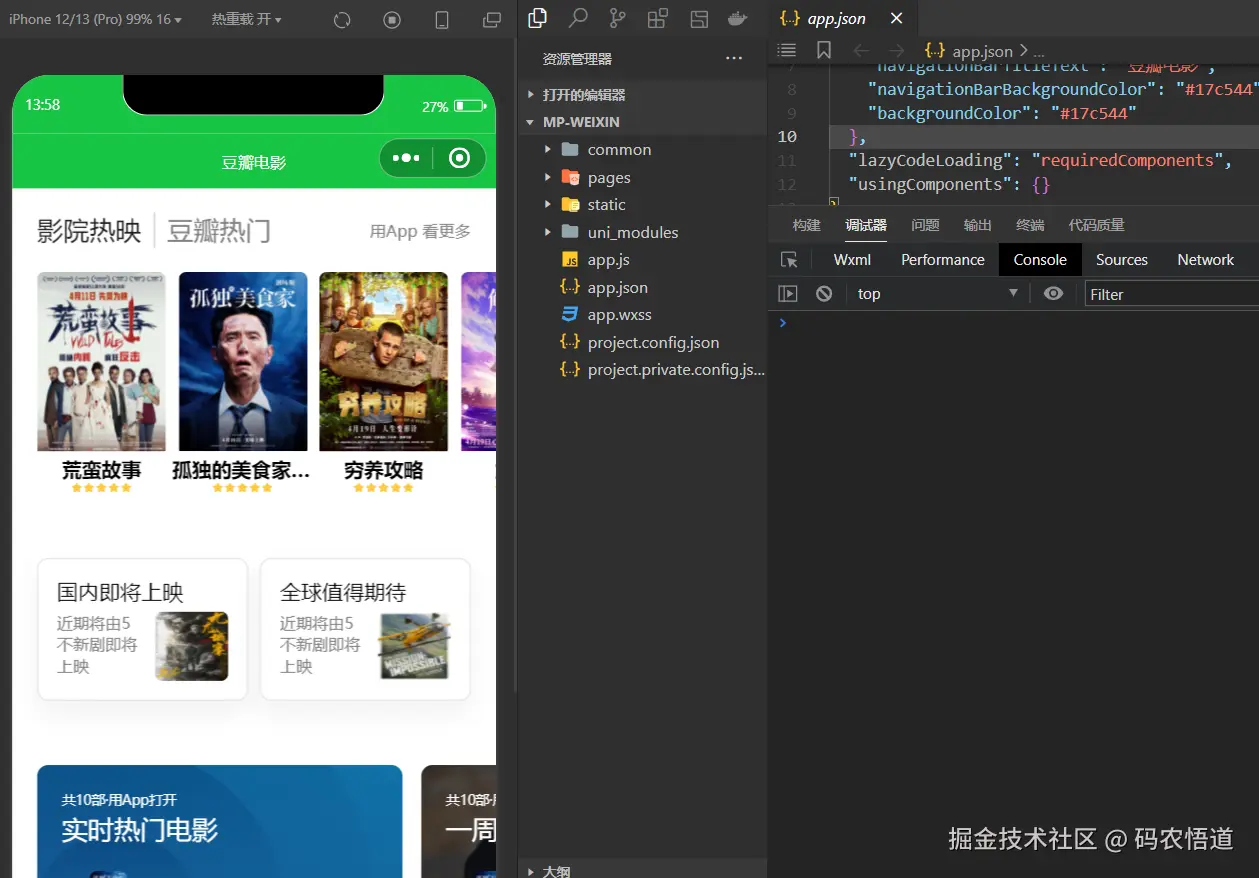Open the 国内即将上映 card

pos(142,629)
